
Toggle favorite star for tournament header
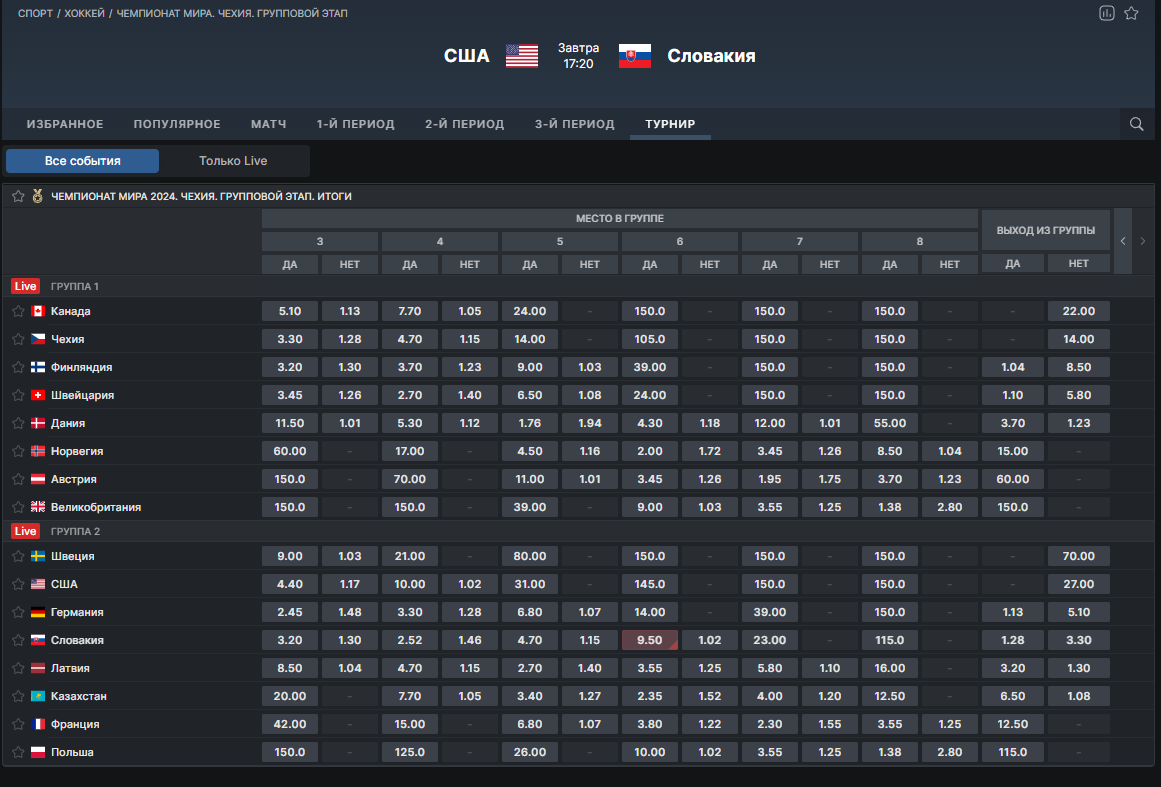pyautogui.click(x=18, y=196)
